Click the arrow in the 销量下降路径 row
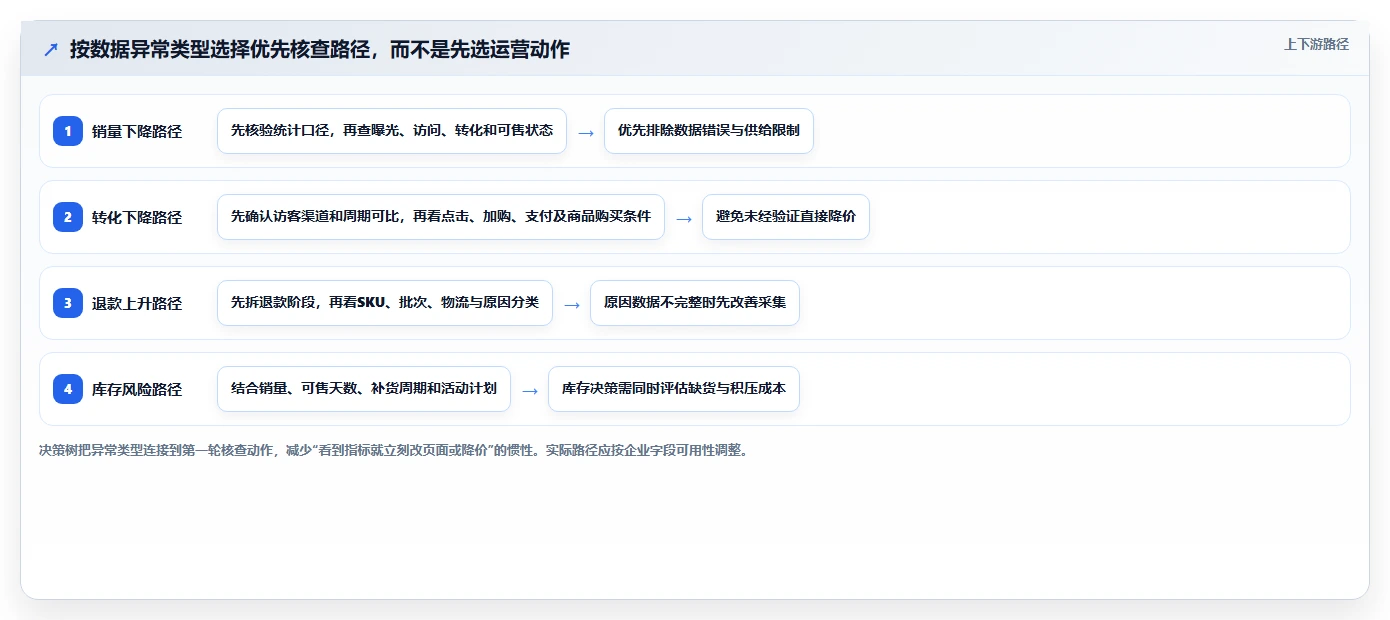The height and width of the screenshot is (620, 1390). tap(586, 132)
